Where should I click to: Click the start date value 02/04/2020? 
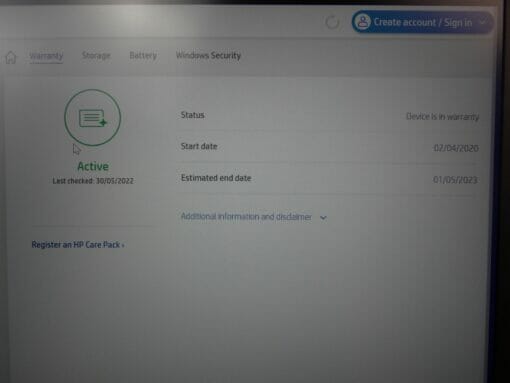(456, 148)
